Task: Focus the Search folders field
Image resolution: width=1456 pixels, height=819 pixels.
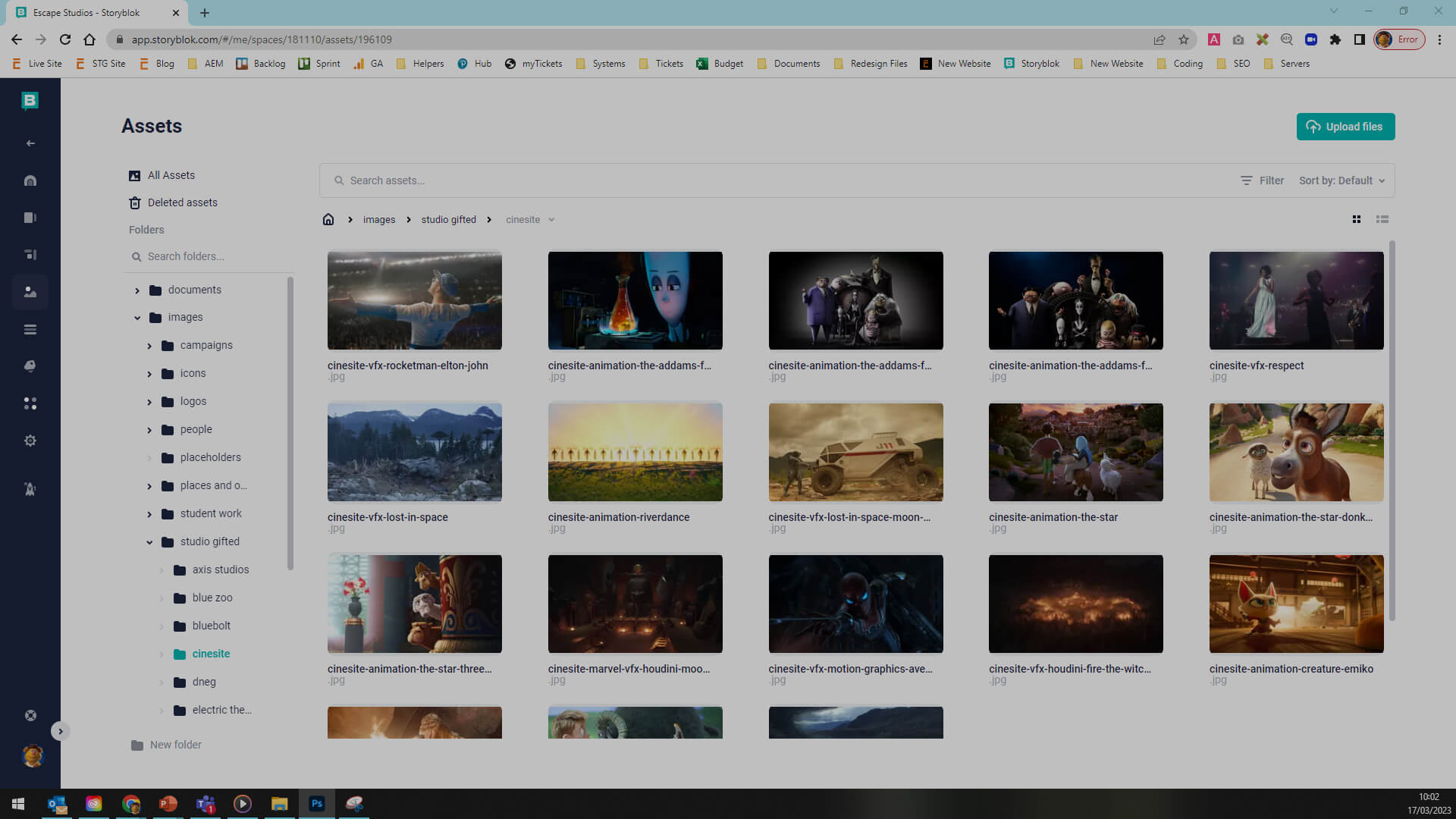Action: point(209,256)
